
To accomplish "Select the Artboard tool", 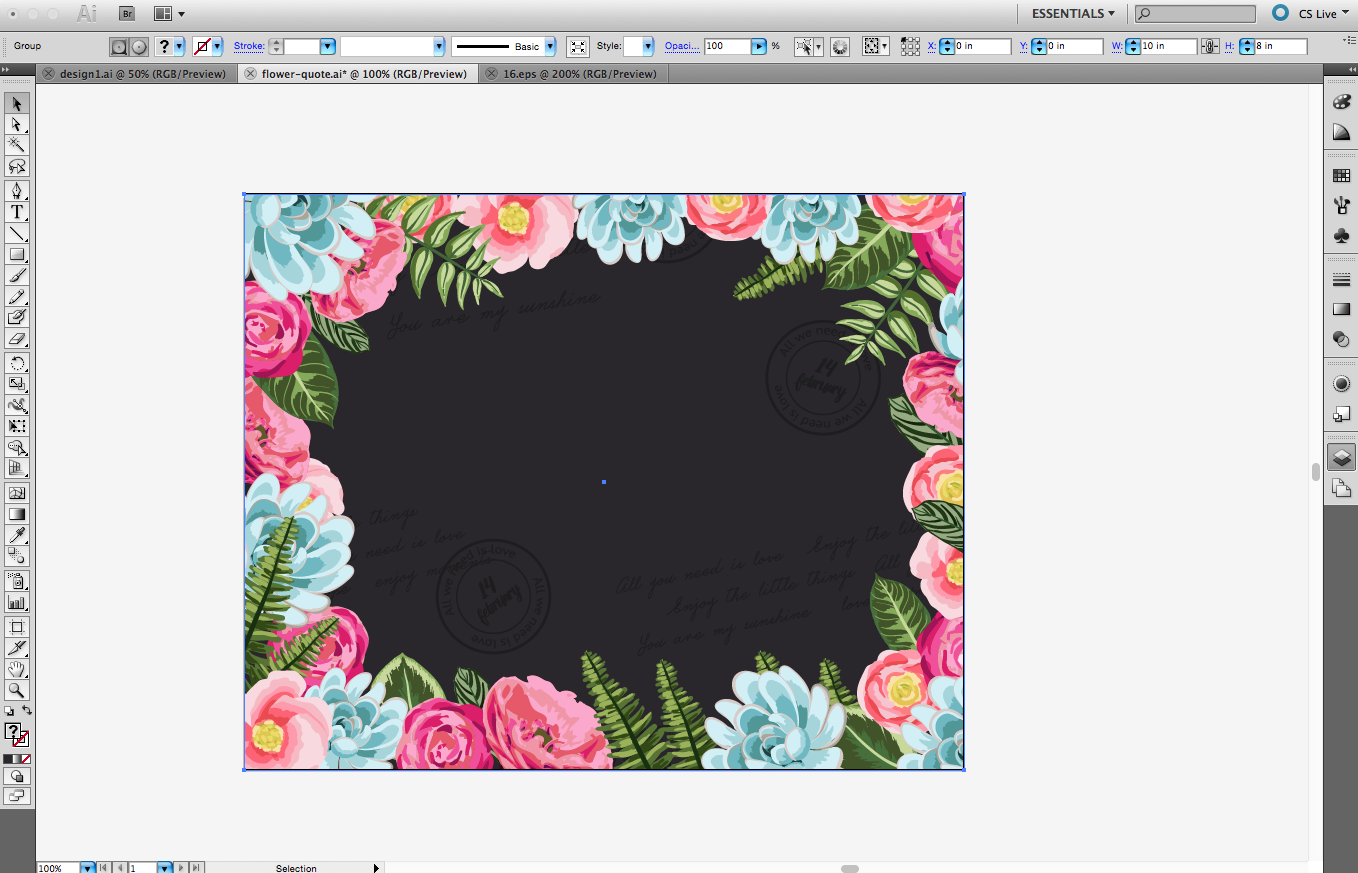I will pyautogui.click(x=17, y=627).
